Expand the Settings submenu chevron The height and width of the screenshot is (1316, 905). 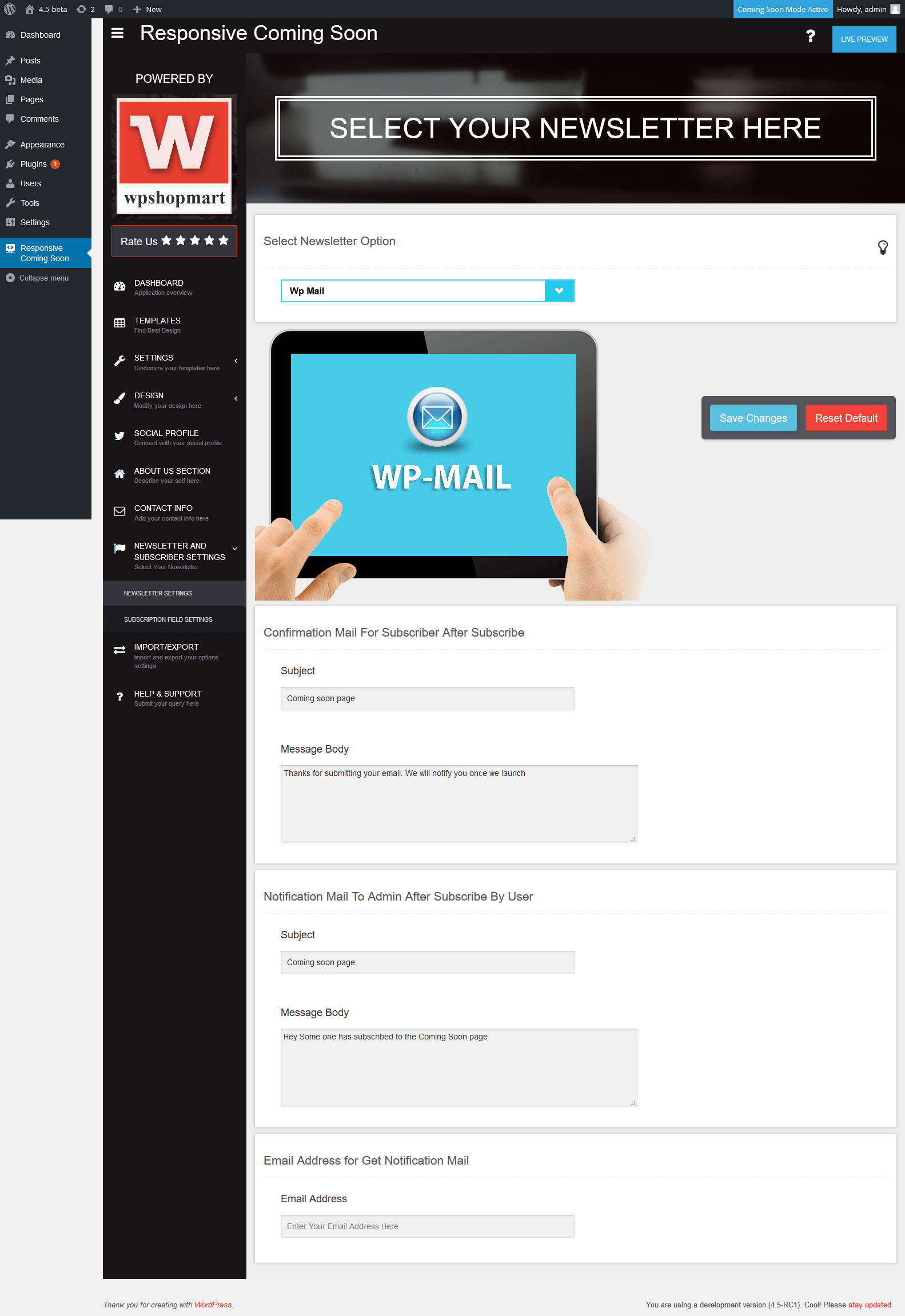point(236,361)
